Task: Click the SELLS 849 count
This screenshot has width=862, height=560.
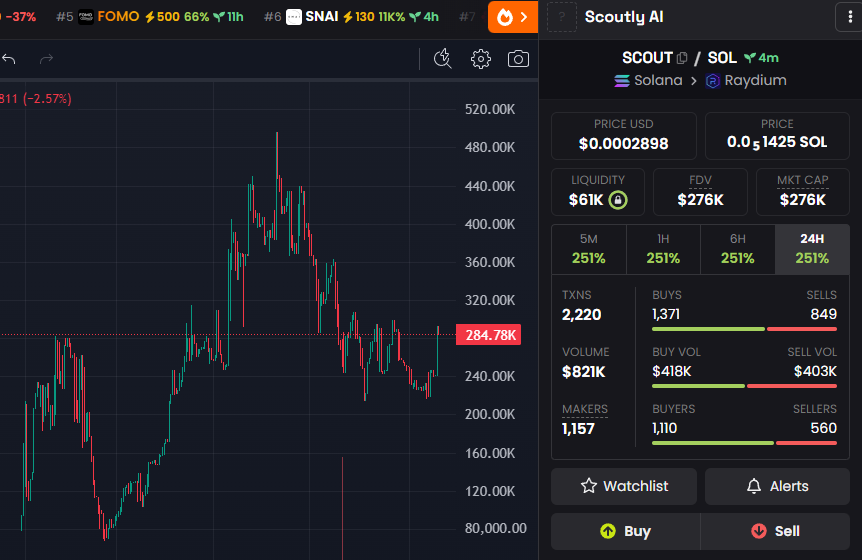Action: [824, 314]
